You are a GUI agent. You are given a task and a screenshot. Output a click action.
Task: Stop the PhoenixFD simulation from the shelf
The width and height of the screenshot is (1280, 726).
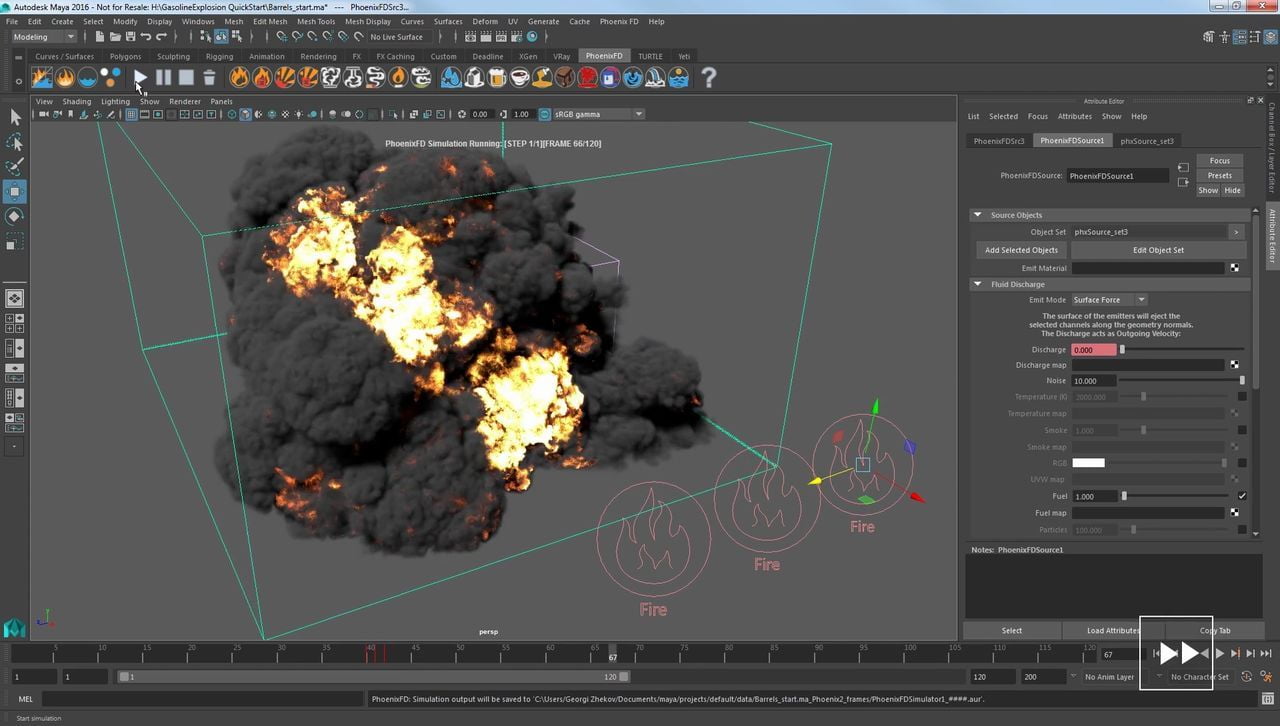186,77
